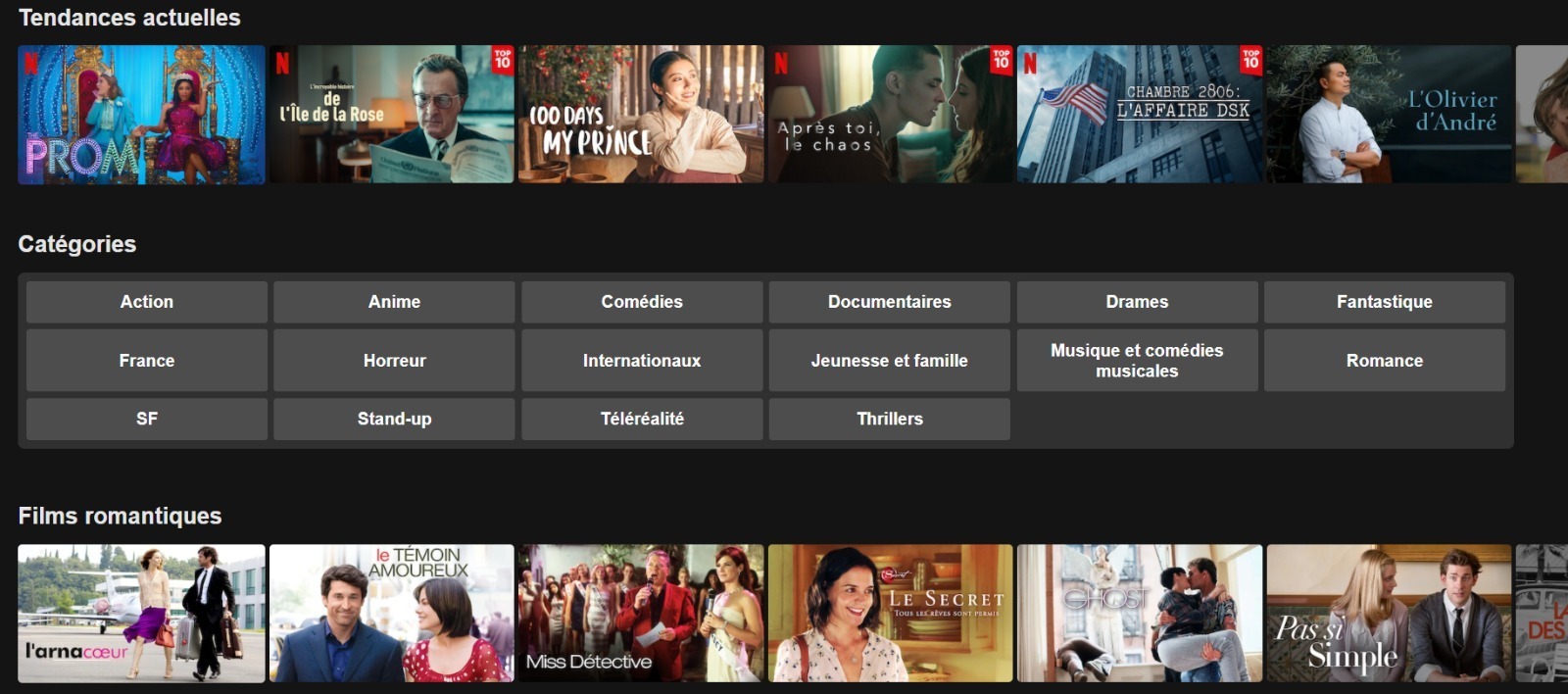
Task: Select the Anime category
Action: [394, 302]
